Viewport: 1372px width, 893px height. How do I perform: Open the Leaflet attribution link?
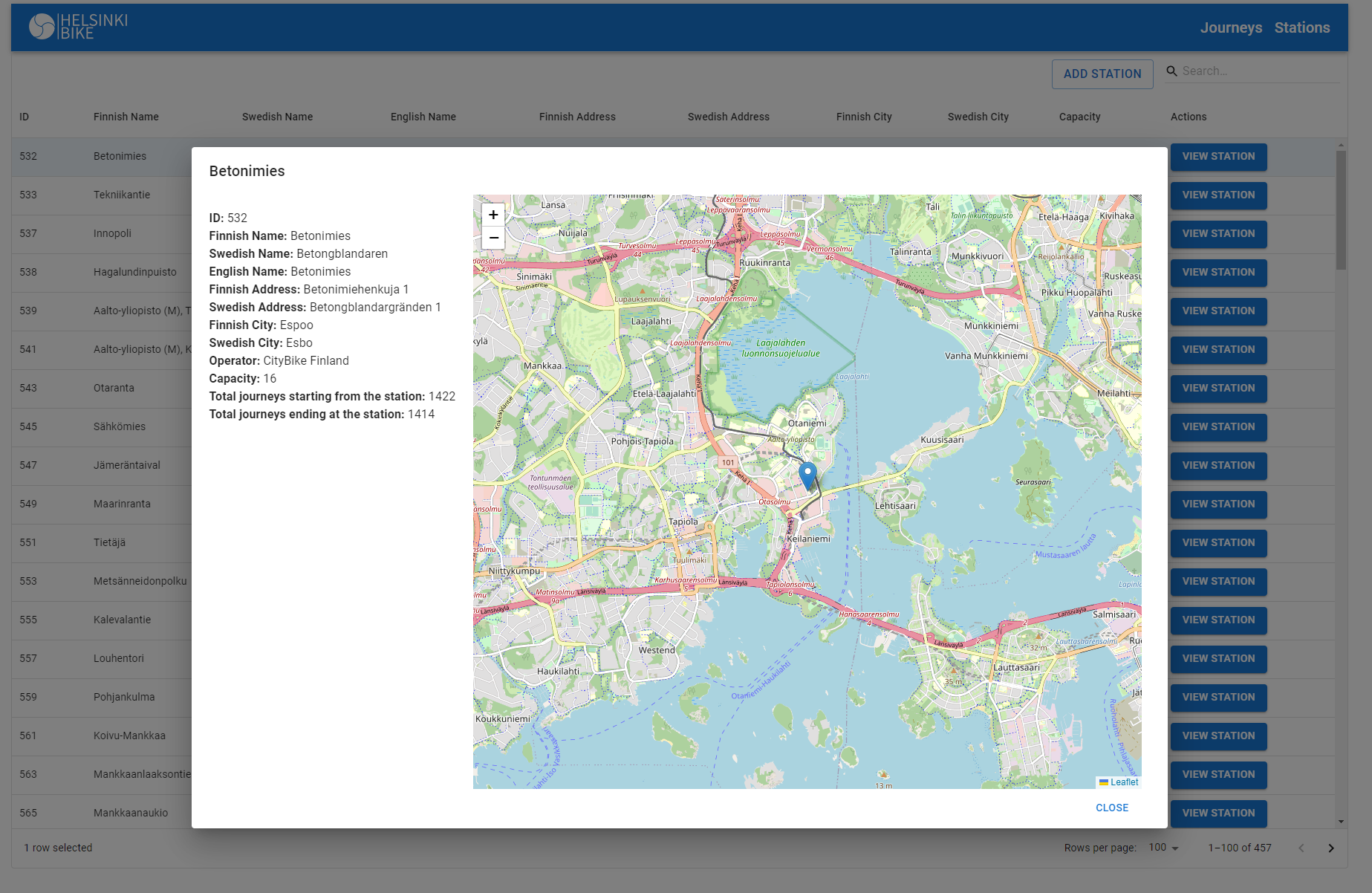[x=1120, y=782]
